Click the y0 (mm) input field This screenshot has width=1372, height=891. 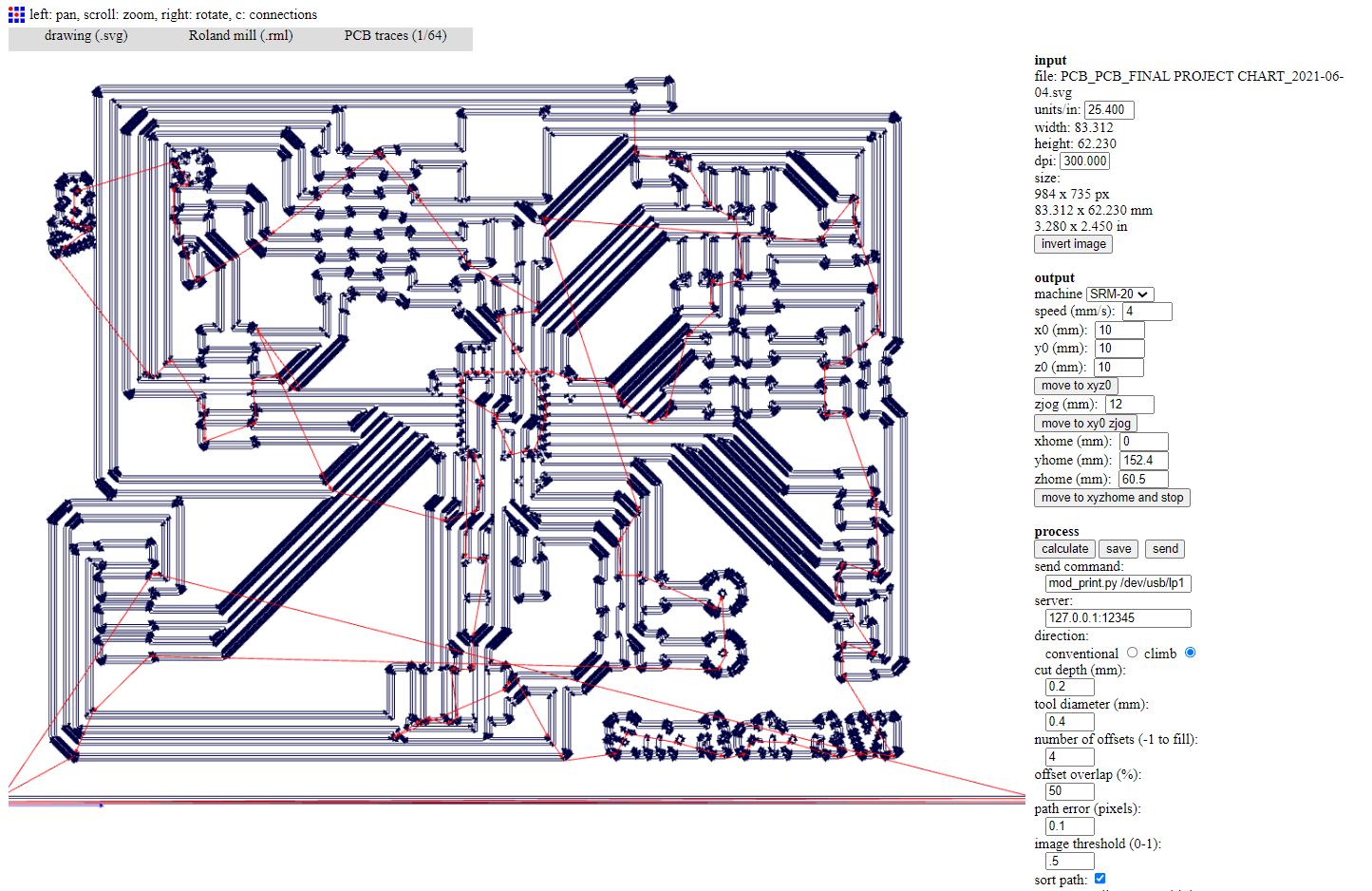click(1119, 349)
